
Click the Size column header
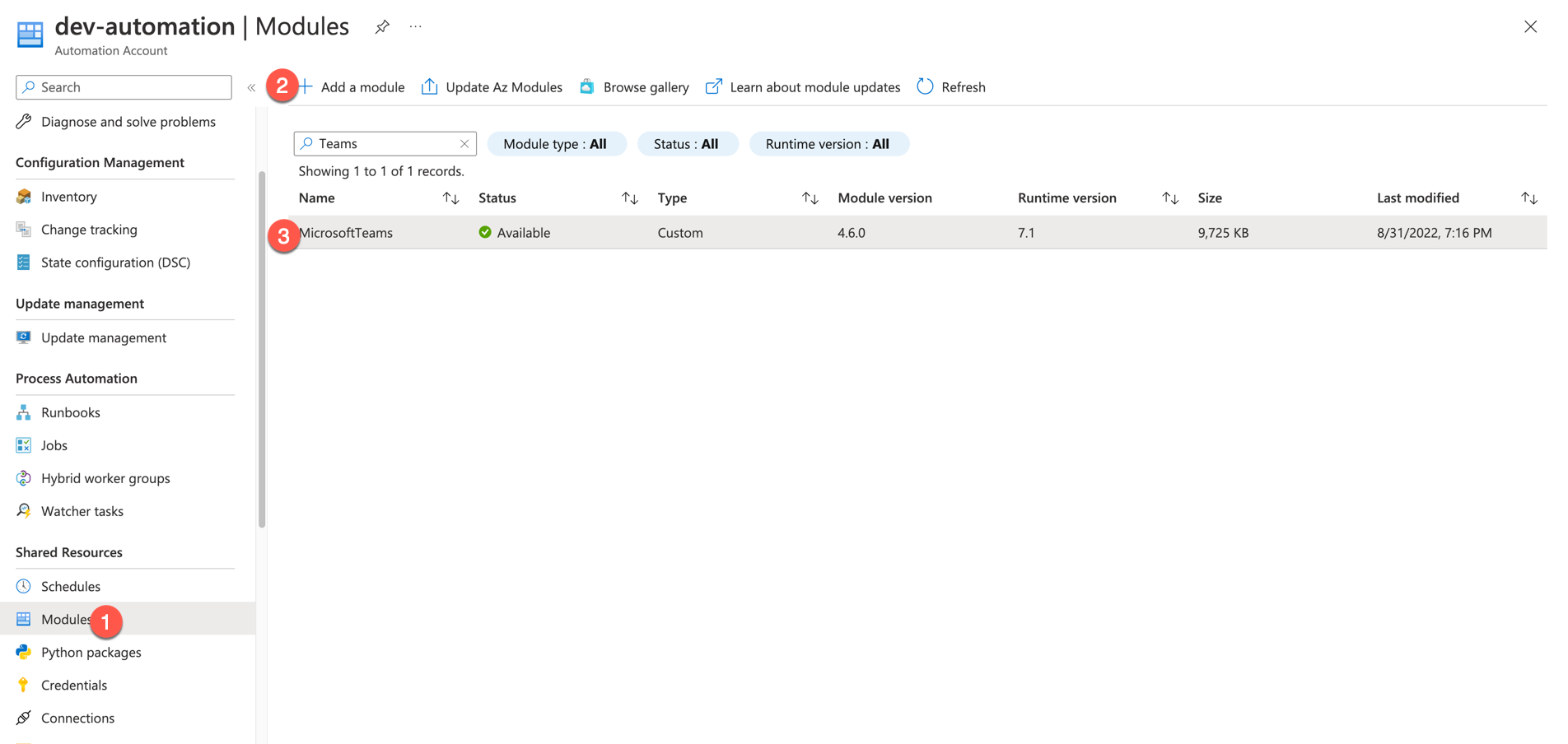click(x=1210, y=198)
